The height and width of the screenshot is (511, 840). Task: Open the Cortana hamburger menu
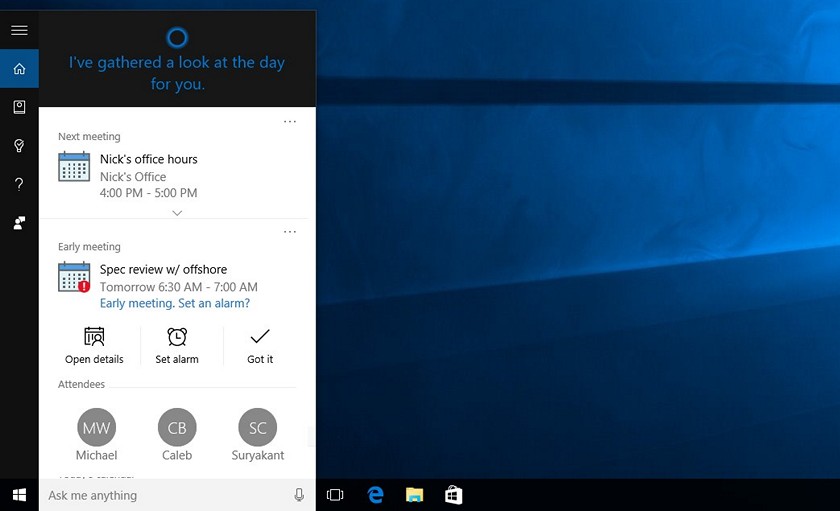(19, 30)
